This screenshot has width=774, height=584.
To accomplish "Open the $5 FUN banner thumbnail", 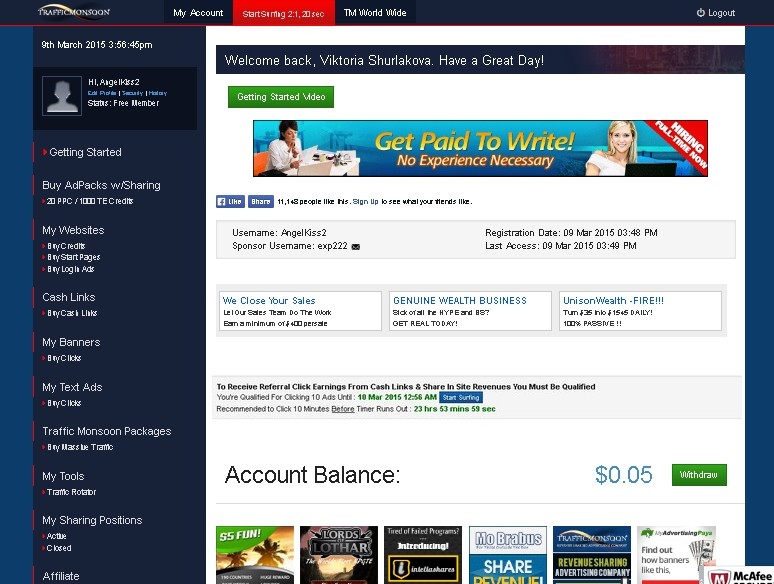I will click(x=255, y=555).
